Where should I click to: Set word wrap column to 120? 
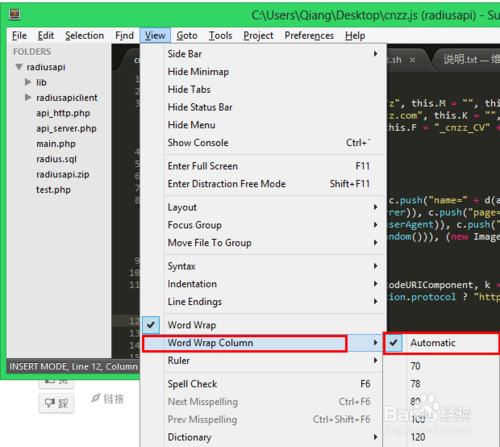(x=442, y=437)
